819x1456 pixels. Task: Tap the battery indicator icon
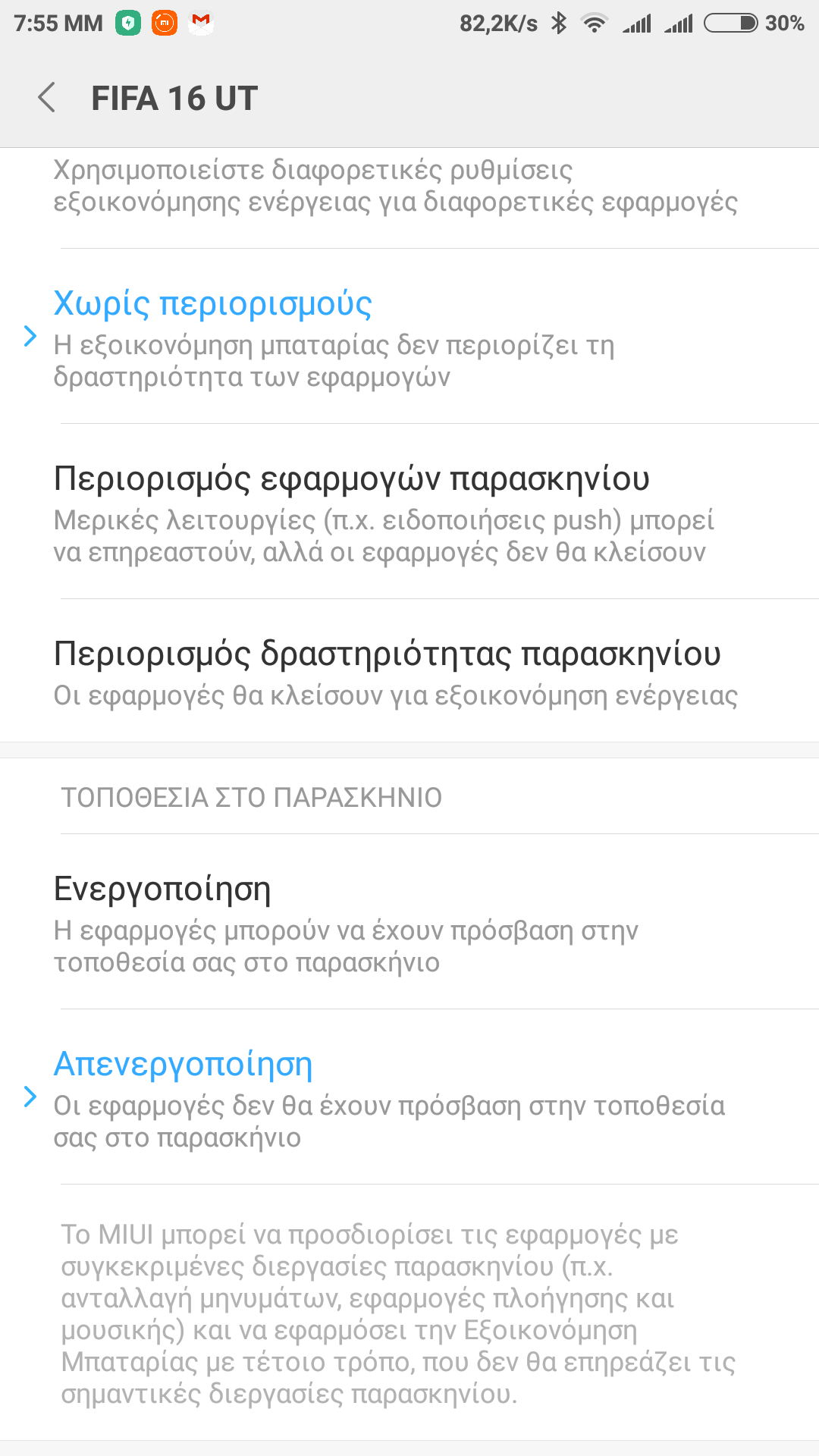(730, 24)
